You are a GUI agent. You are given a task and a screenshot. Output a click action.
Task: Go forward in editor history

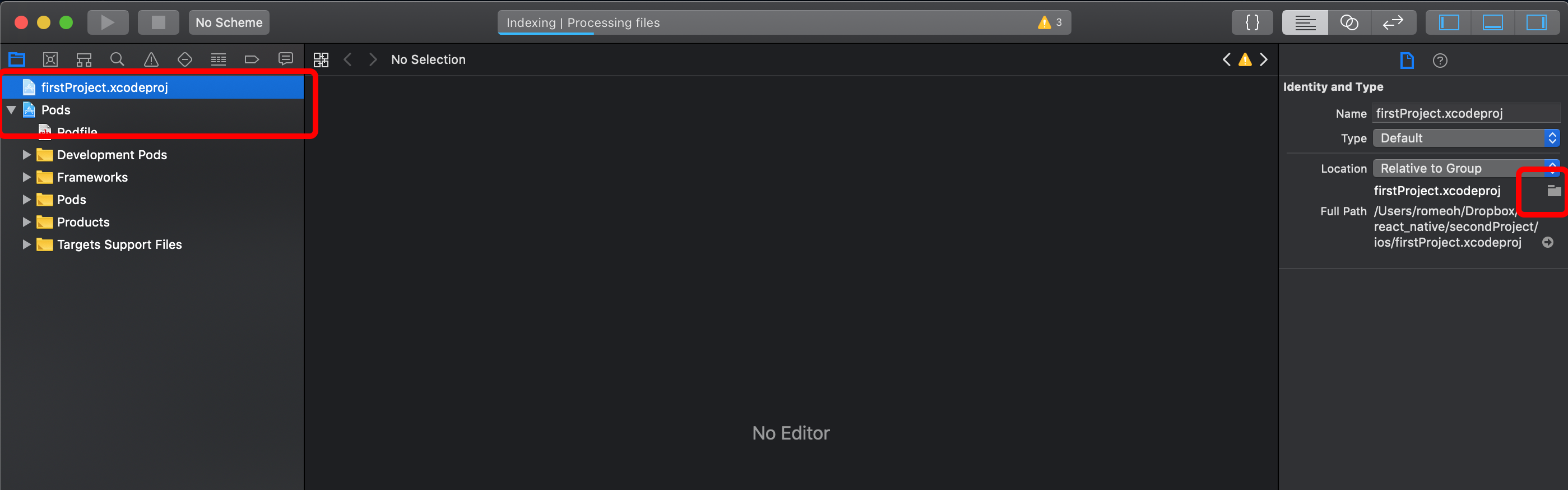tap(373, 59)
